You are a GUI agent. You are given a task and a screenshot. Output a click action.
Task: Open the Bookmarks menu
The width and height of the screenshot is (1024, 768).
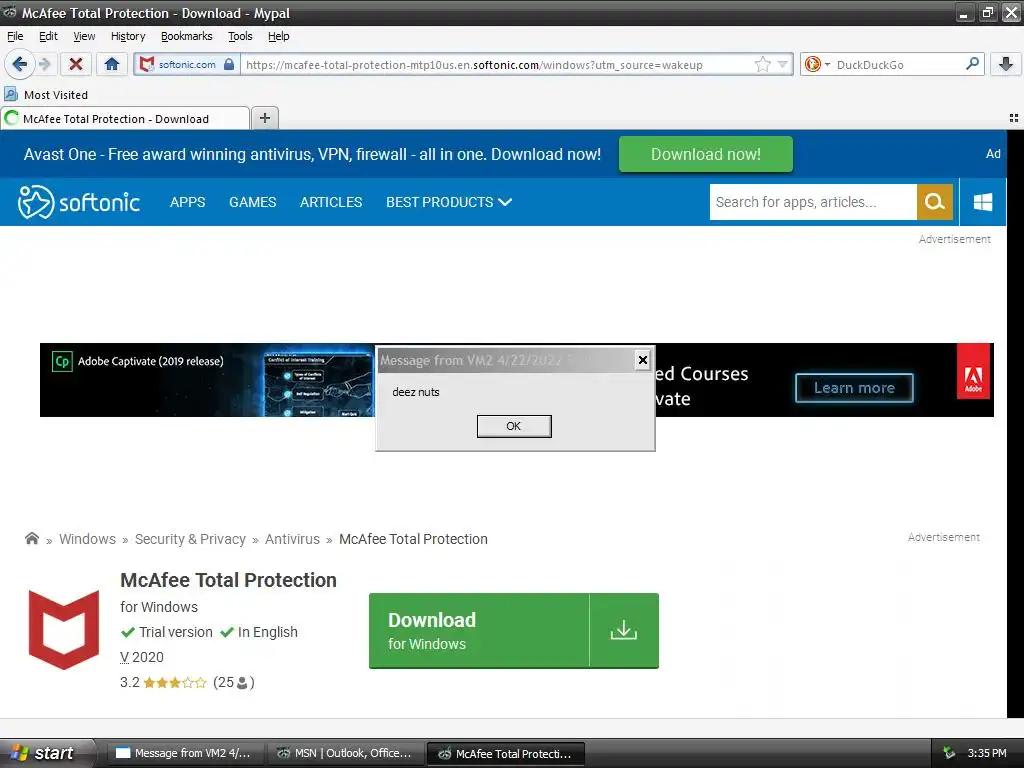(187, 36)
